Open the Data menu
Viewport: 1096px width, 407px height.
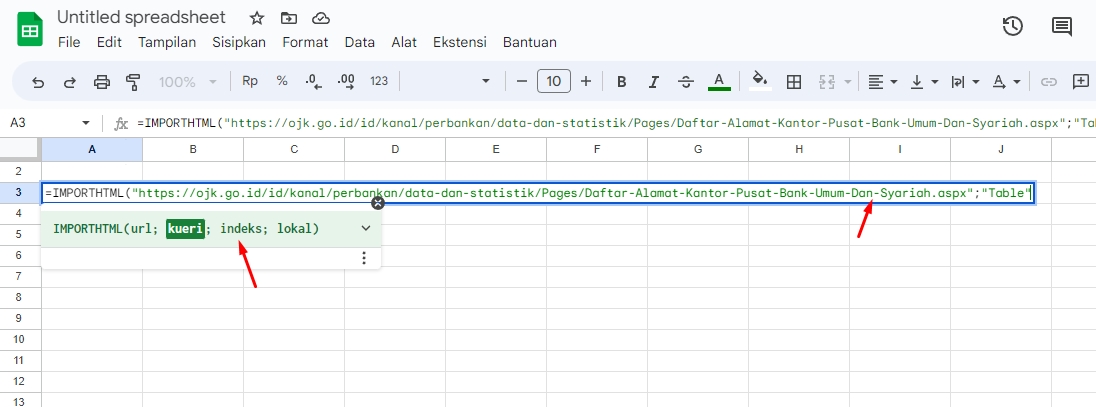[x=359, y=42]
